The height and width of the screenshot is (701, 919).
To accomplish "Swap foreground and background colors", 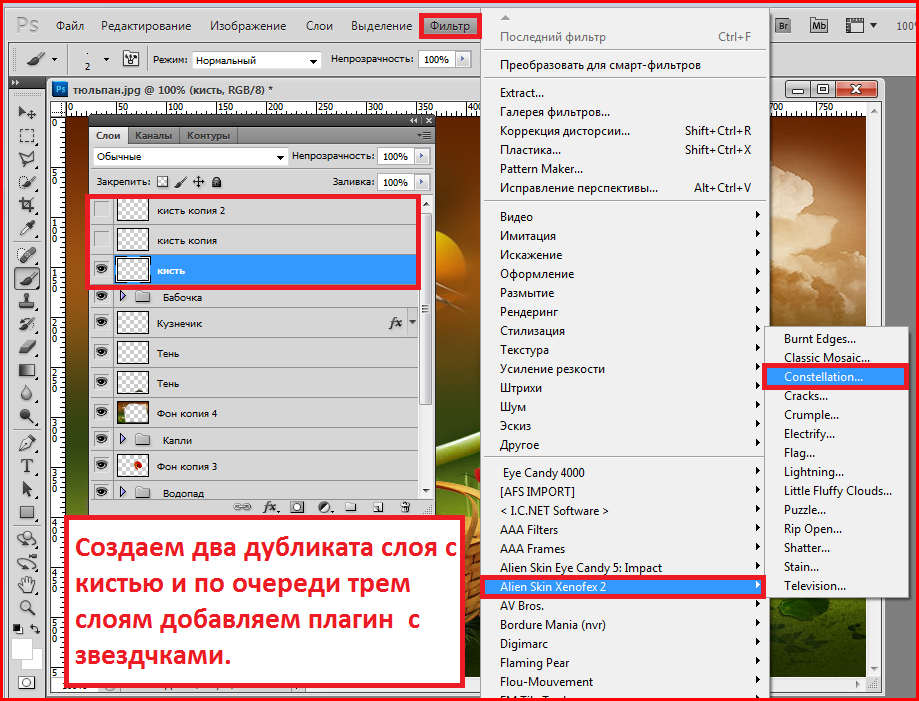I will 35,629.
